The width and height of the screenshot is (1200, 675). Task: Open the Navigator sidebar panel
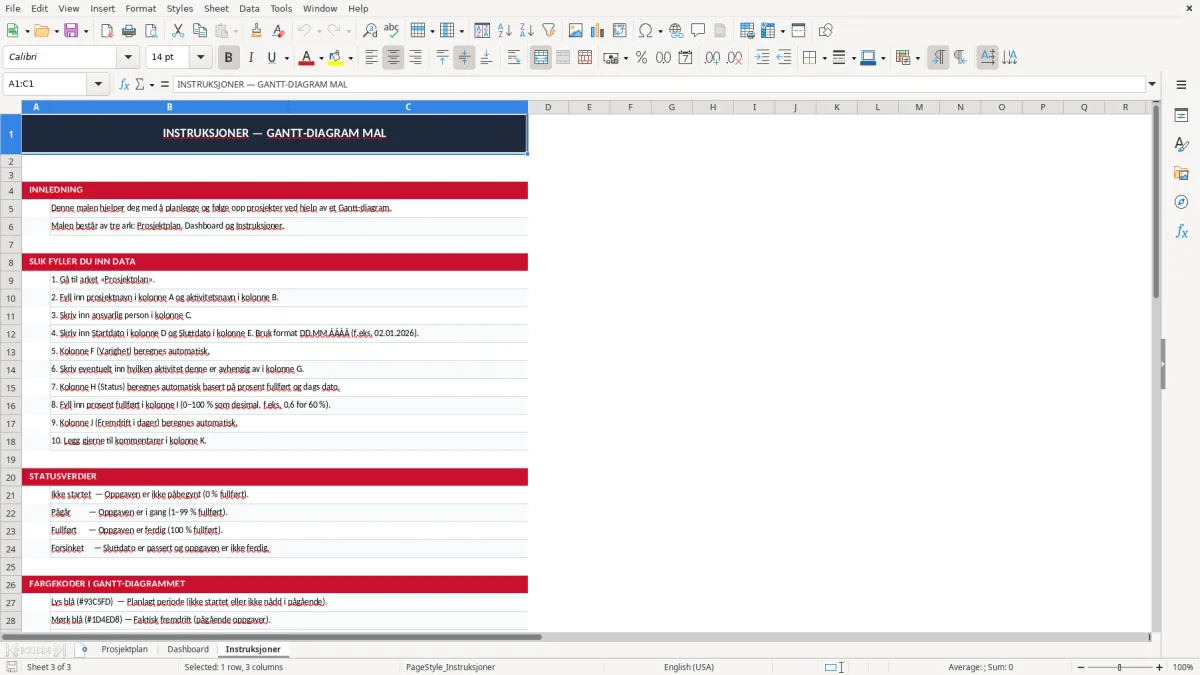tap(1181, 203)
